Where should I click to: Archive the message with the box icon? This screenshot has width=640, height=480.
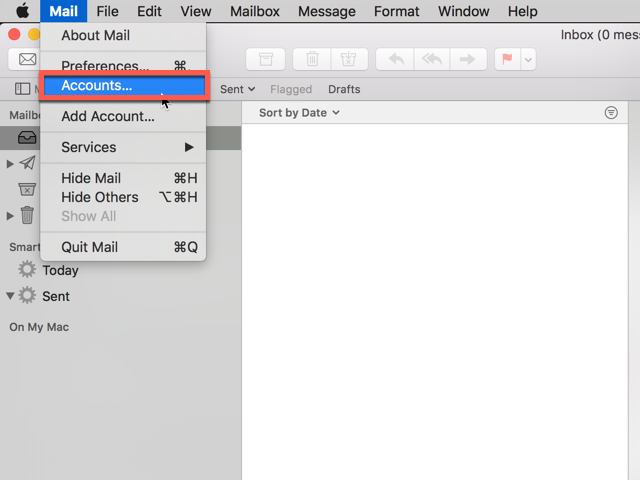click(x=266, y=60)
